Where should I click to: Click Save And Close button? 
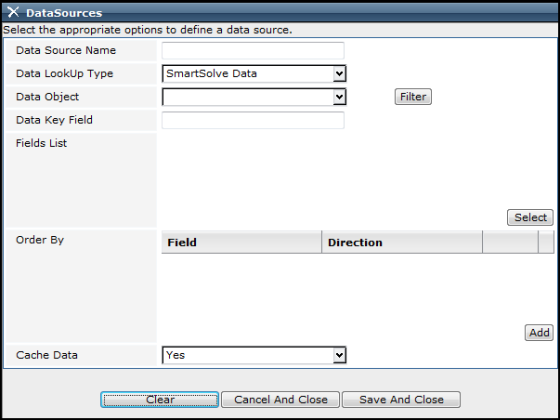coord(401,399)
